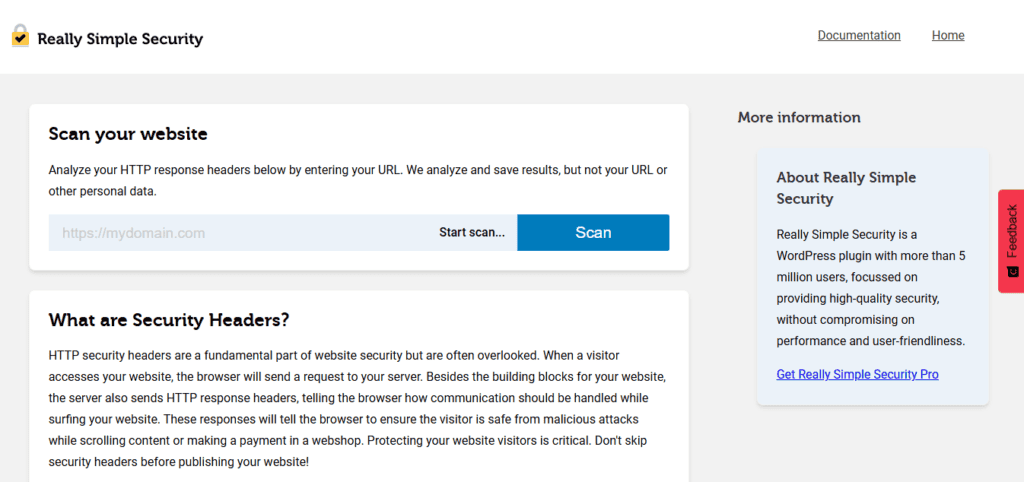Click the 'Start scan...' status text
Screen dimensions: 1024x482
(x=472, y=233)
